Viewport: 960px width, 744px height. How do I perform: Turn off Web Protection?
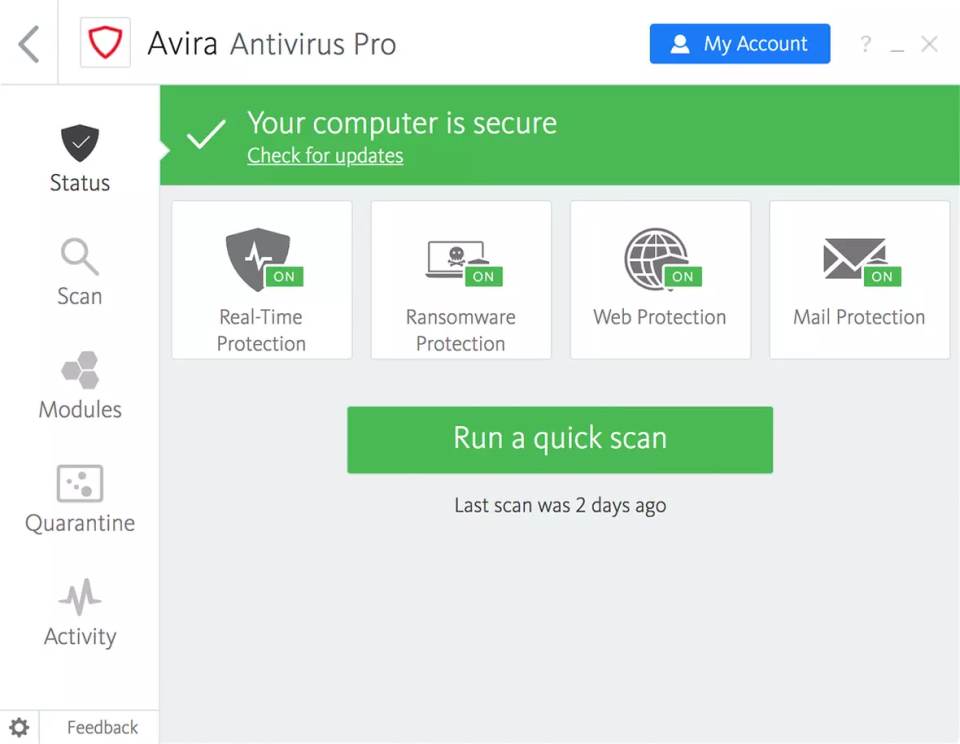pos(682,277)
